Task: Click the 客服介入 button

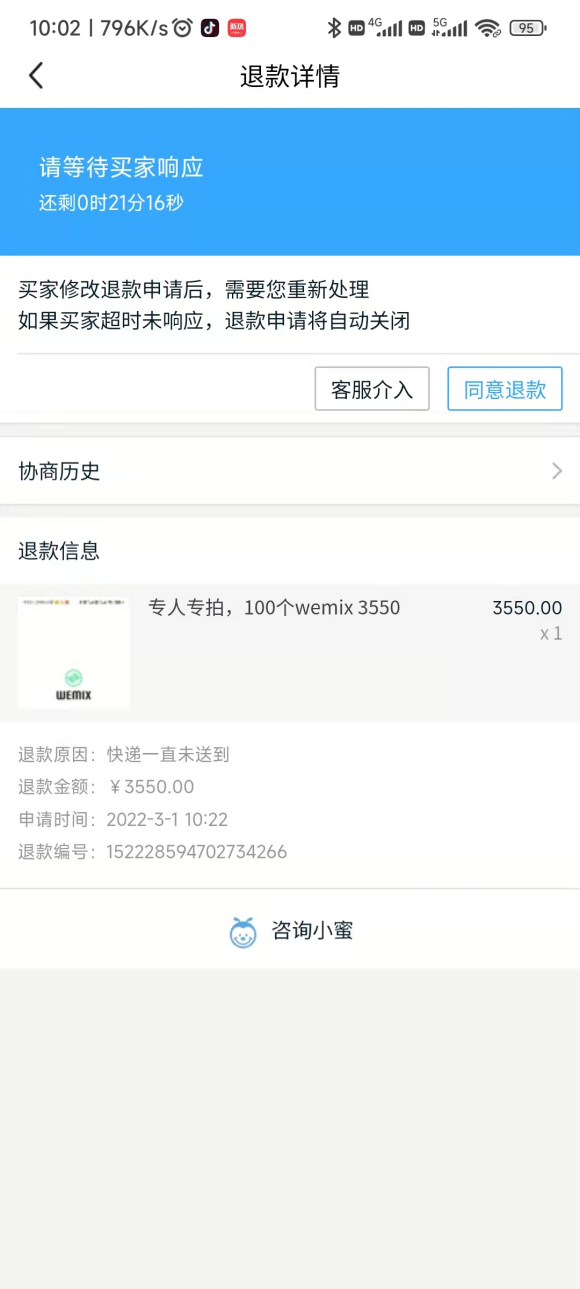Action: [372, 389]
